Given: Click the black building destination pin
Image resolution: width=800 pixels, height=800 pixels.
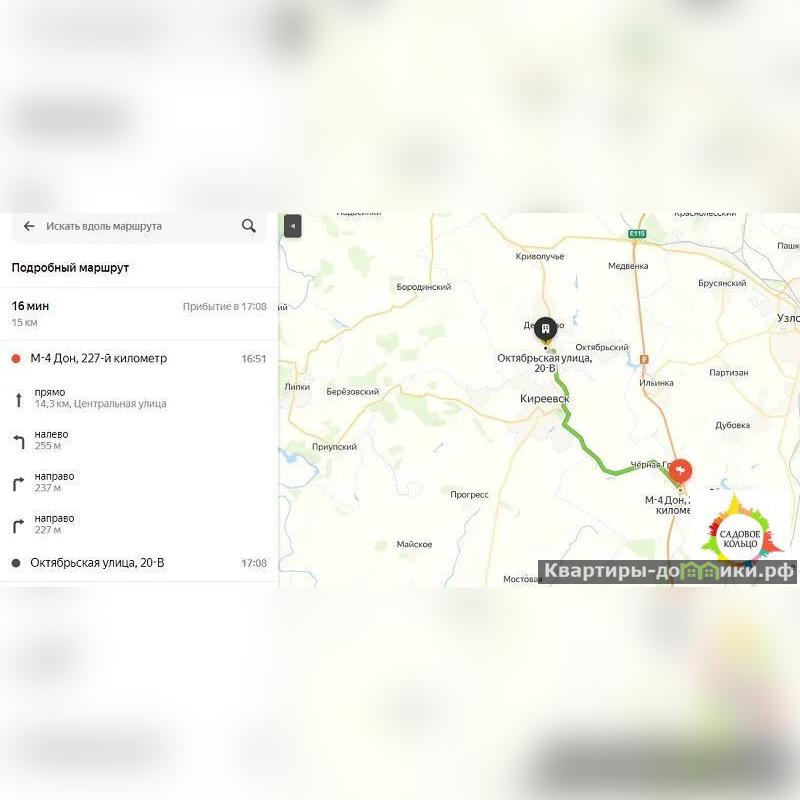Looking at the screenshot, I should [545, 328].
